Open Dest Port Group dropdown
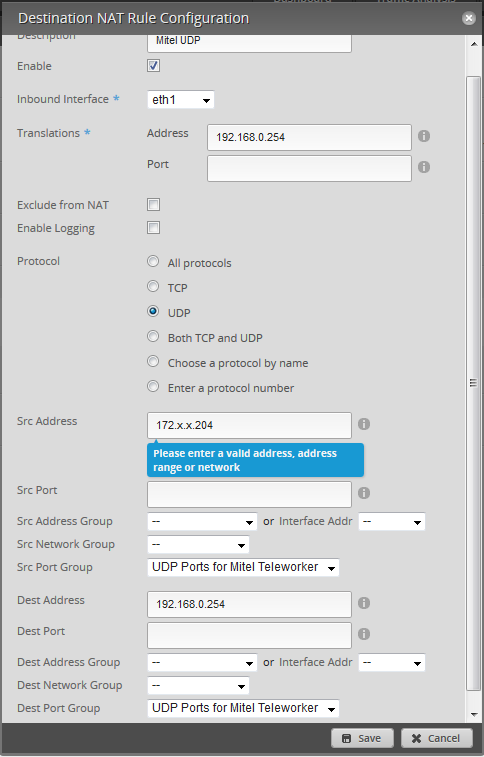Viewport: 484px width, 757px height. pos(243,708)
